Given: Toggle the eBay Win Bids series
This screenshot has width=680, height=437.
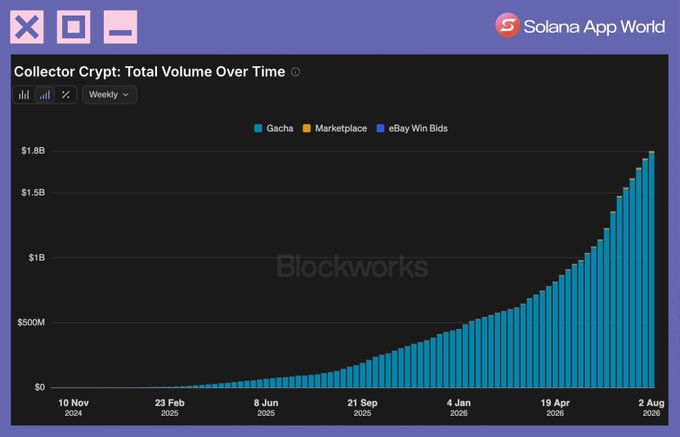Looking at the screenshot, I should coord(412,128).
